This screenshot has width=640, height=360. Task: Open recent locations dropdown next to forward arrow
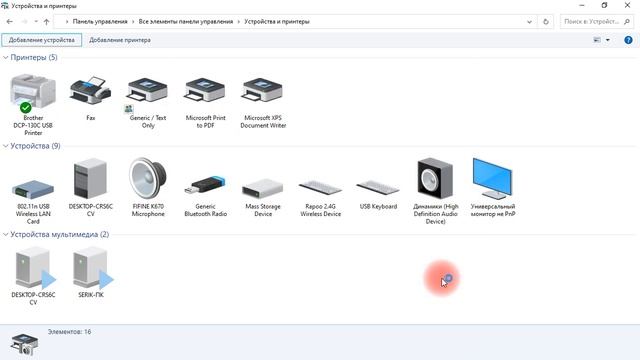point(36,22)
